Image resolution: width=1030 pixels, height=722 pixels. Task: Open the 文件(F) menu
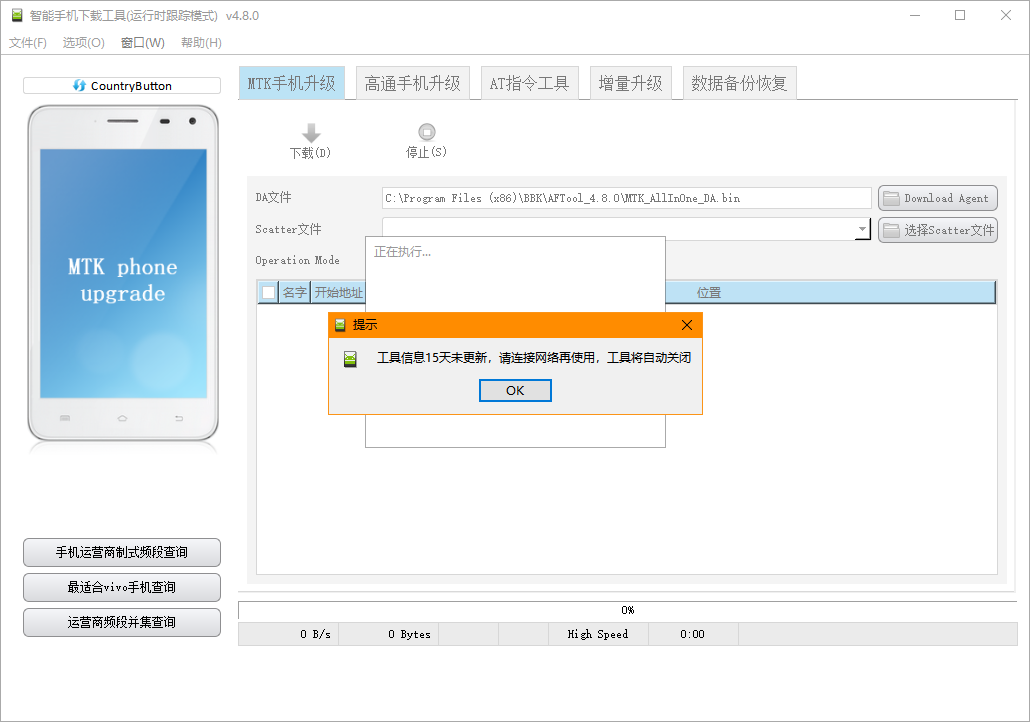tap(28, 43)
